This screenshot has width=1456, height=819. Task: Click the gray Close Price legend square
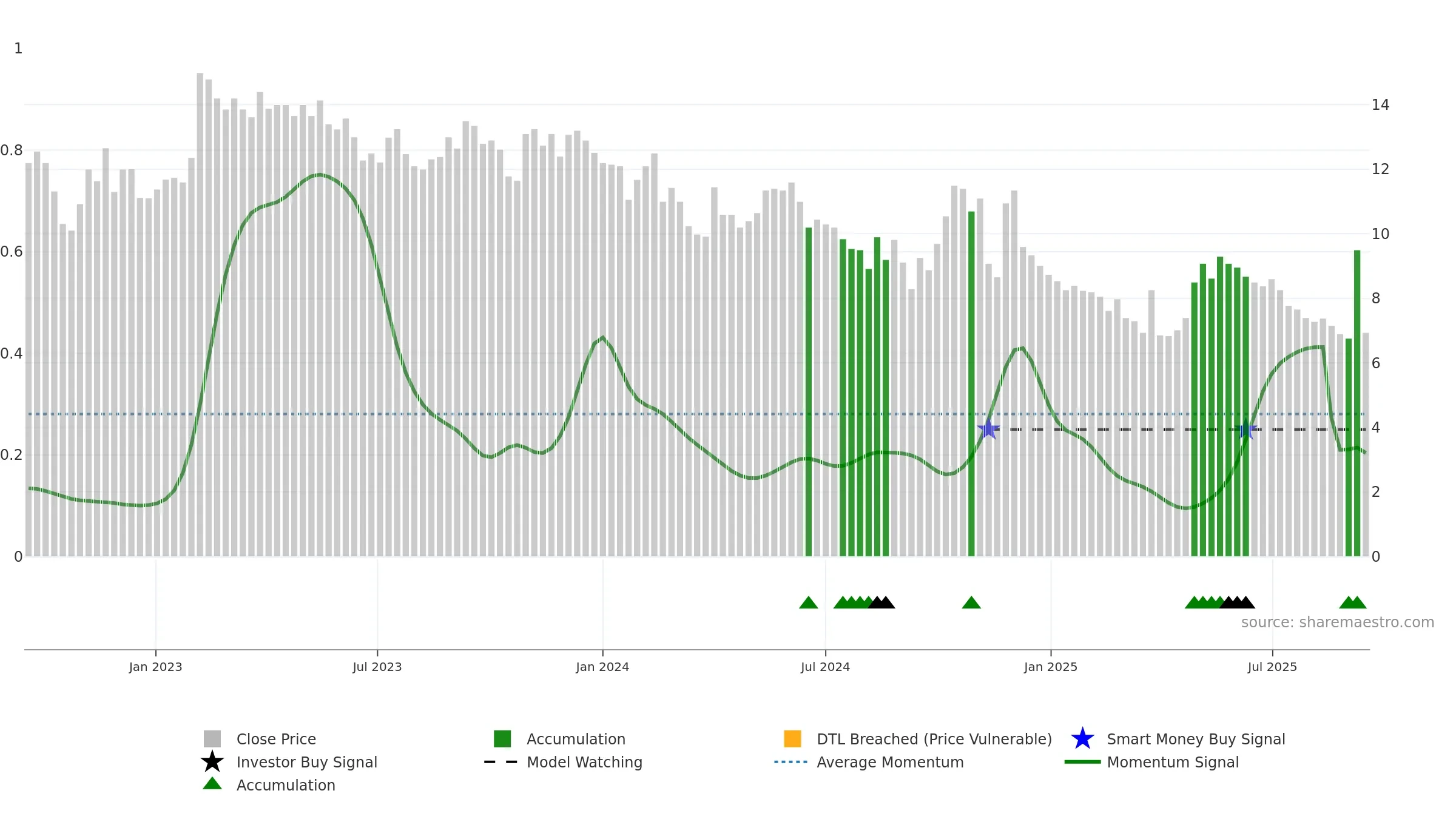(212, 739)
